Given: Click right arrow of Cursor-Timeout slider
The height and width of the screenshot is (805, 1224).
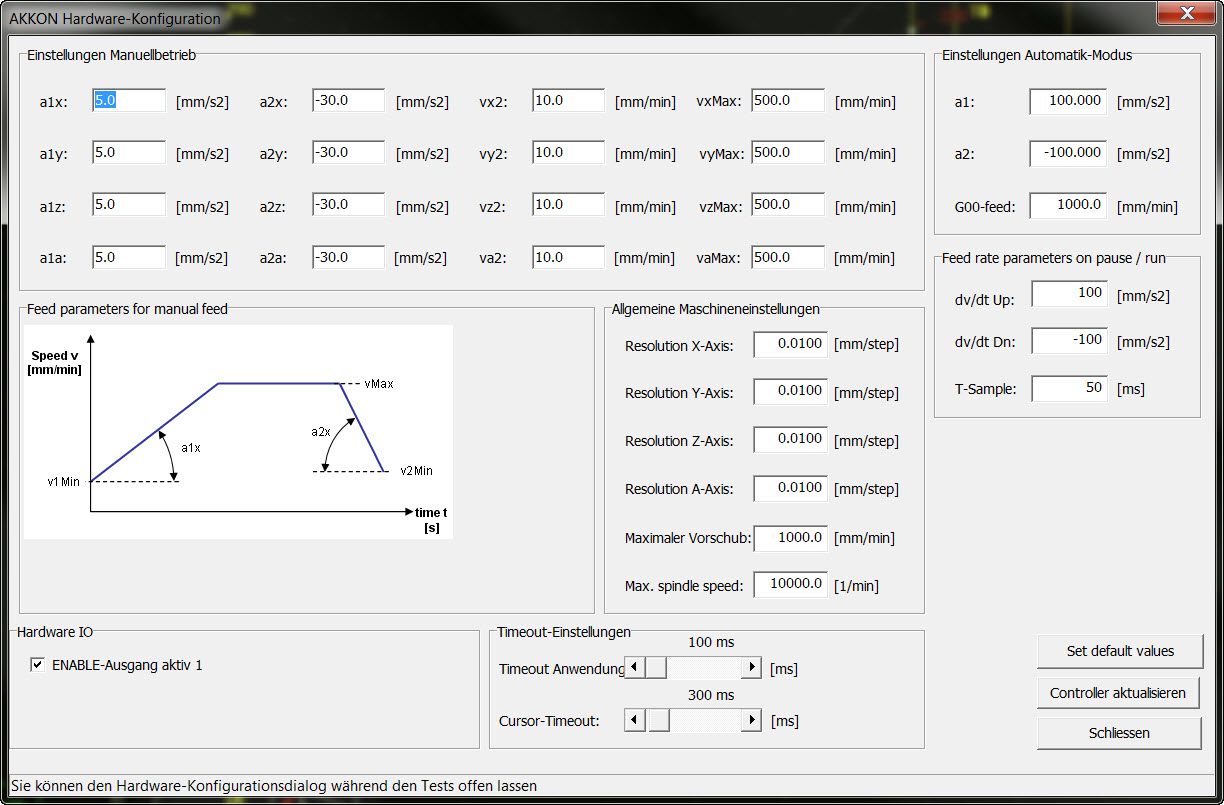Looking at the screenshot, I should coord(751,720).
